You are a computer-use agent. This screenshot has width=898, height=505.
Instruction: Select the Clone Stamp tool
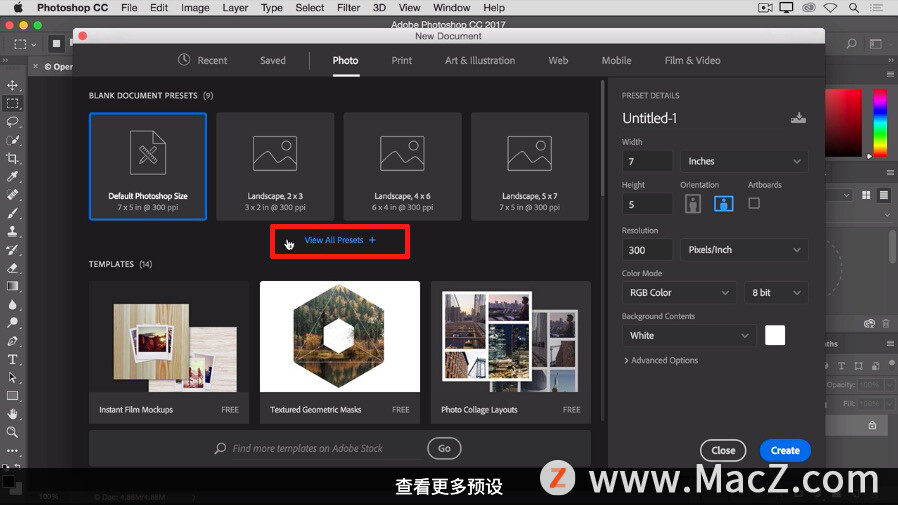point(12,231)
